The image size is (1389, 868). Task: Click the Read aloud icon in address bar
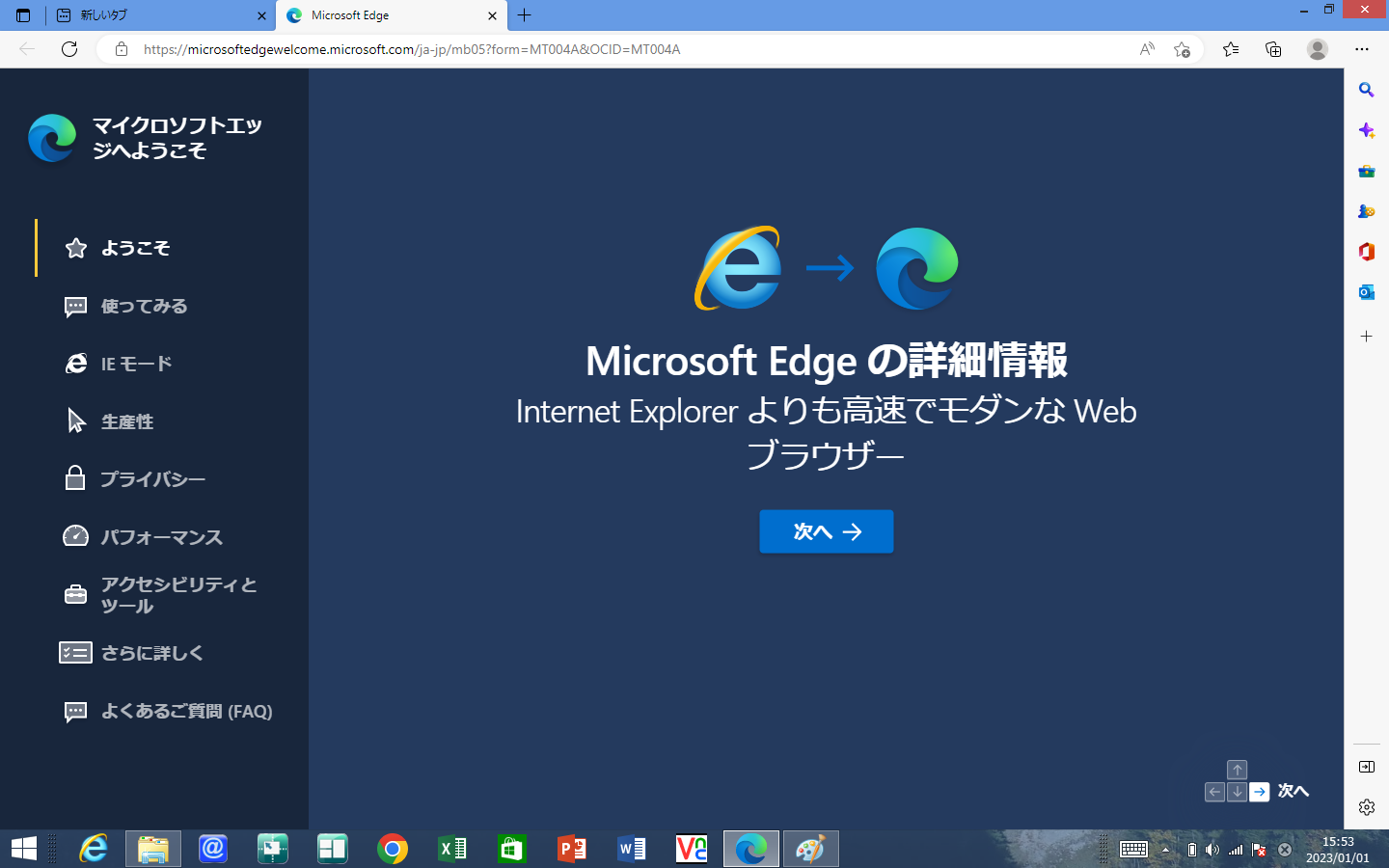point(1147,49)
